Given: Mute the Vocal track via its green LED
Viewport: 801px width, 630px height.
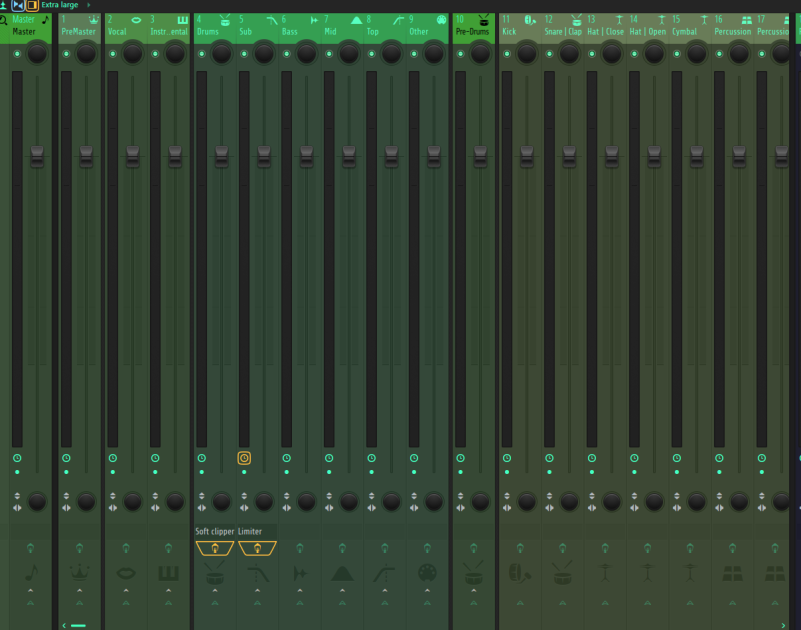Looking at the screenshot, I should [x=113, y=54].
